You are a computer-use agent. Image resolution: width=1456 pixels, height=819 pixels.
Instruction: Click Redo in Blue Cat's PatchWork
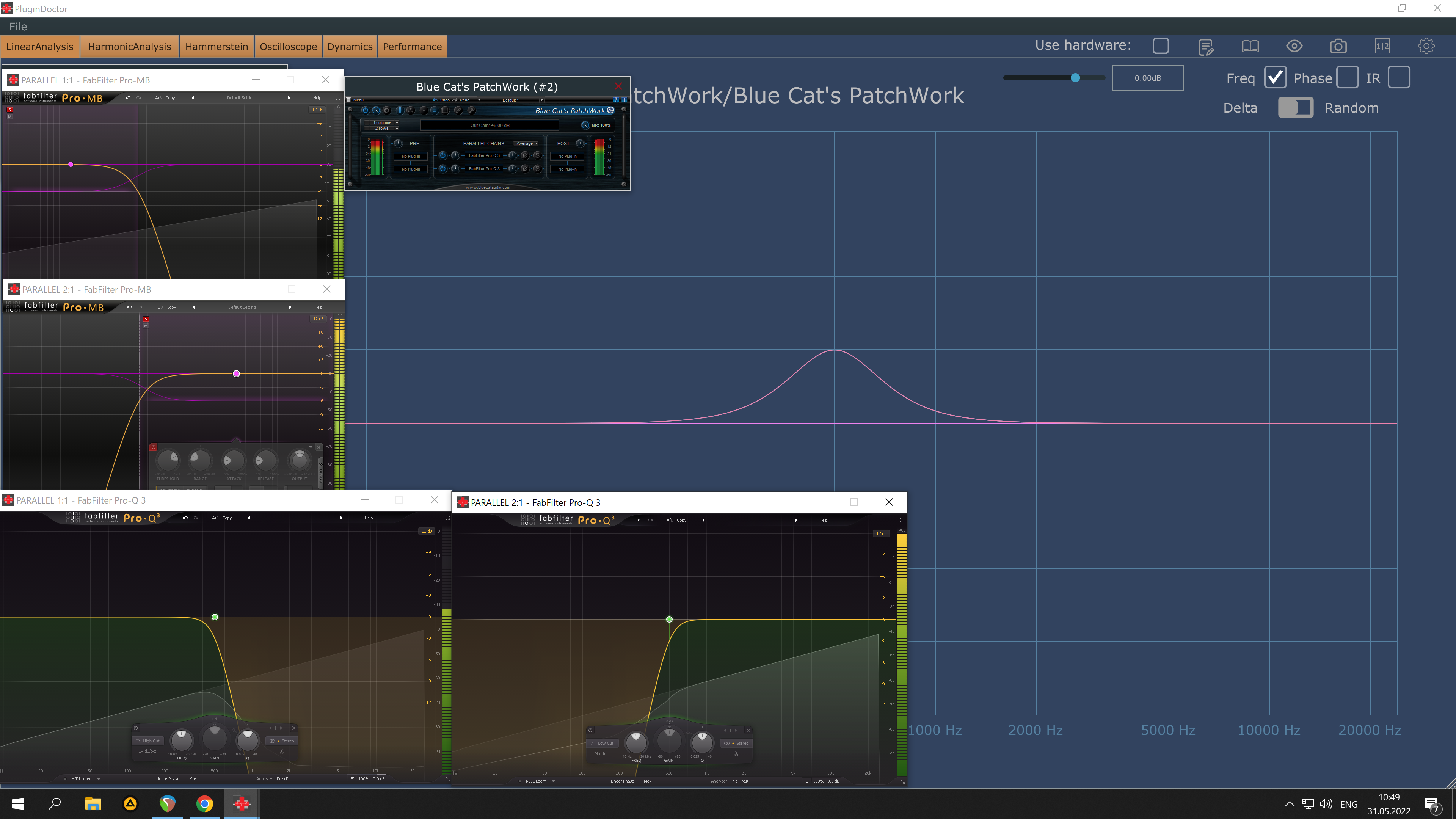pyautogui.click(x=461, y=100)
